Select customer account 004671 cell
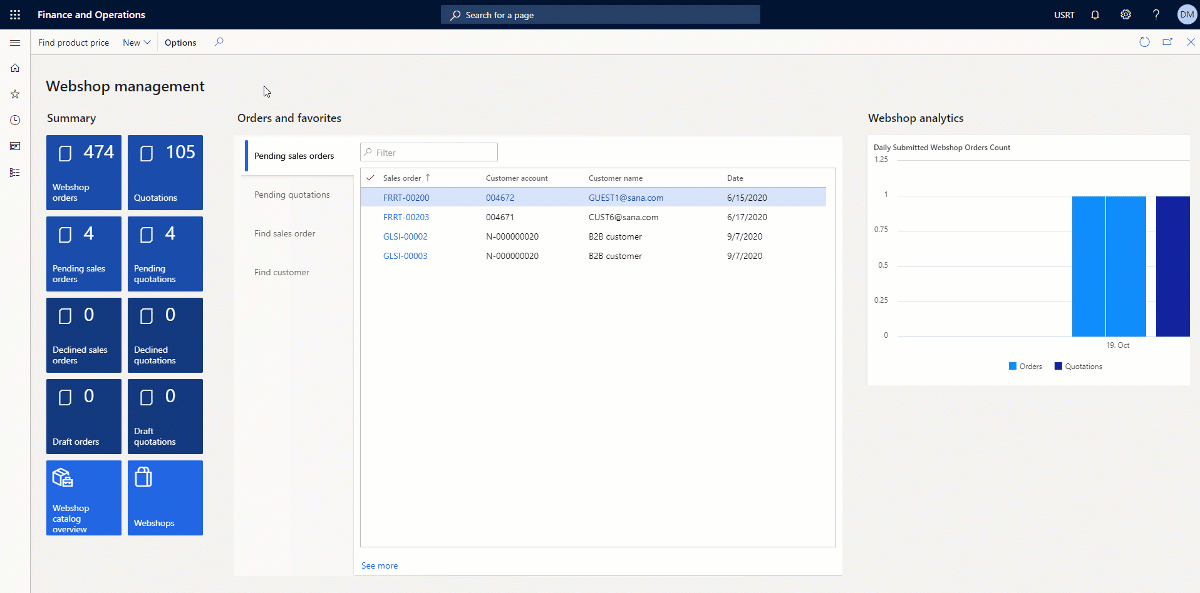 (x=500, y=217)
